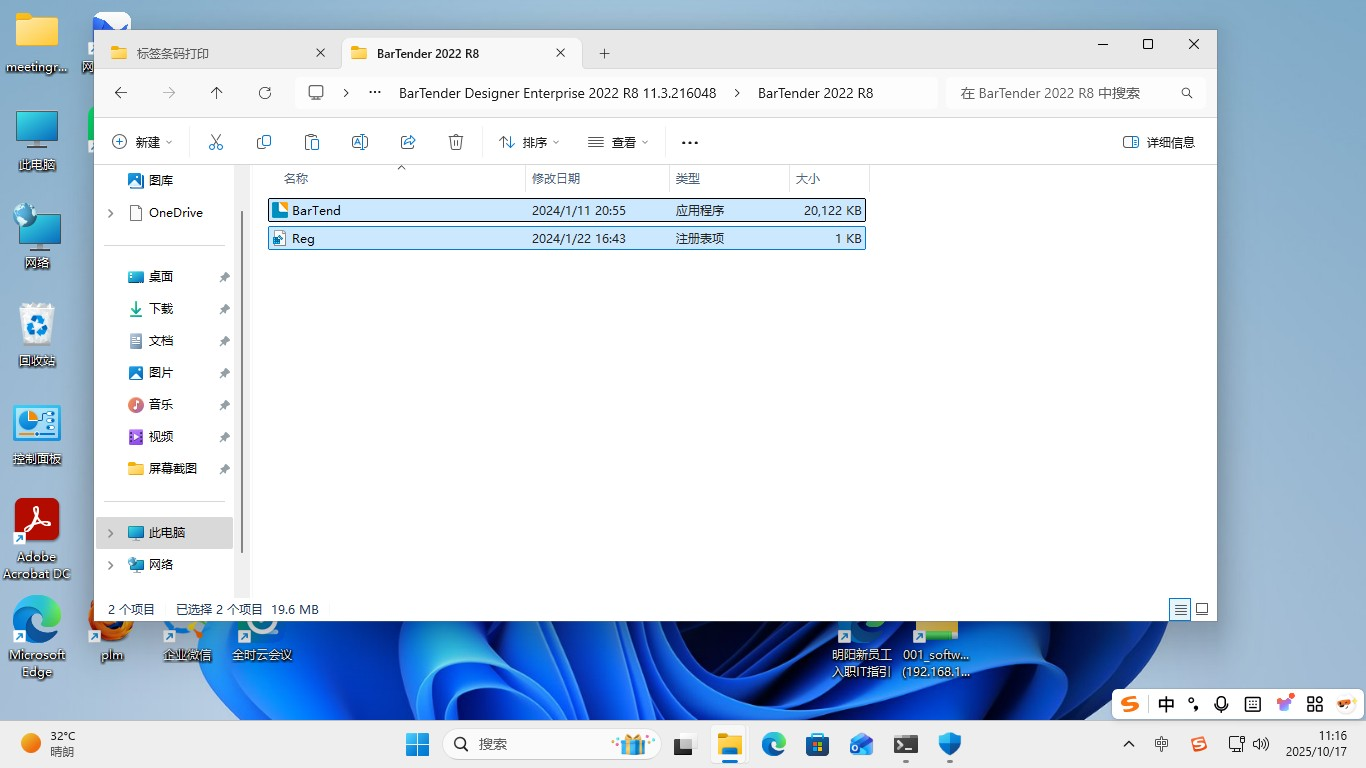Viewport: 1366px width, 768px height.
Task: Expand the OneDrive tree node
Action: (x=111, y=213)
